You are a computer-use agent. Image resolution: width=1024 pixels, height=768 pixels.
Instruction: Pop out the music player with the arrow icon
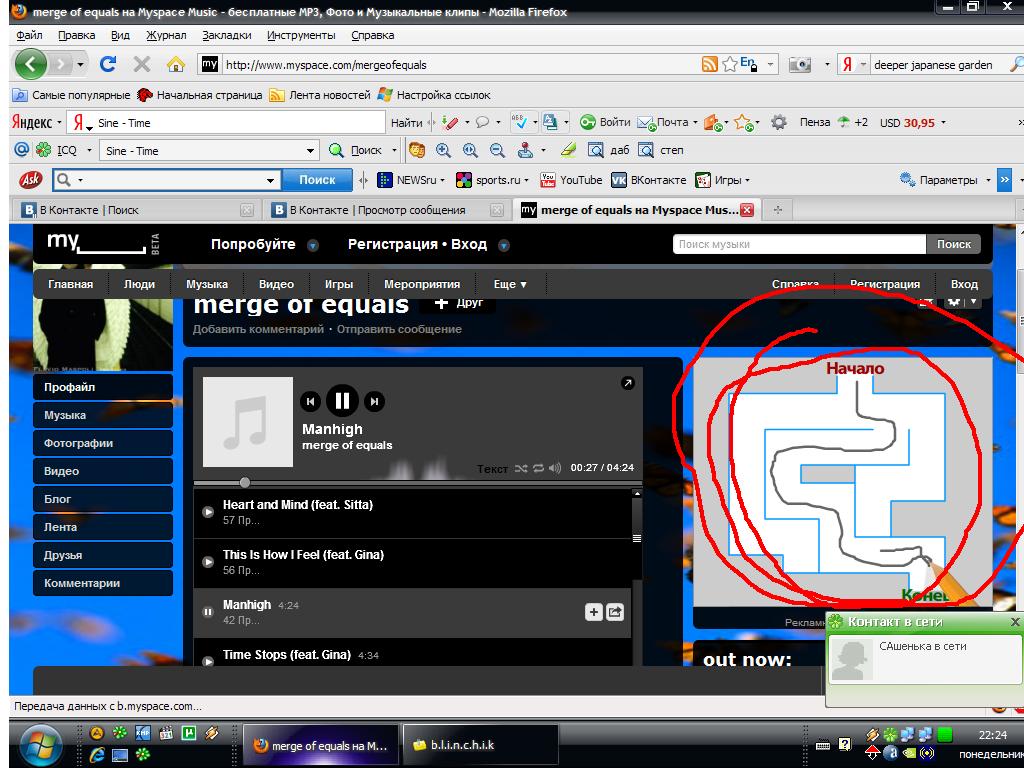[628, 383]
